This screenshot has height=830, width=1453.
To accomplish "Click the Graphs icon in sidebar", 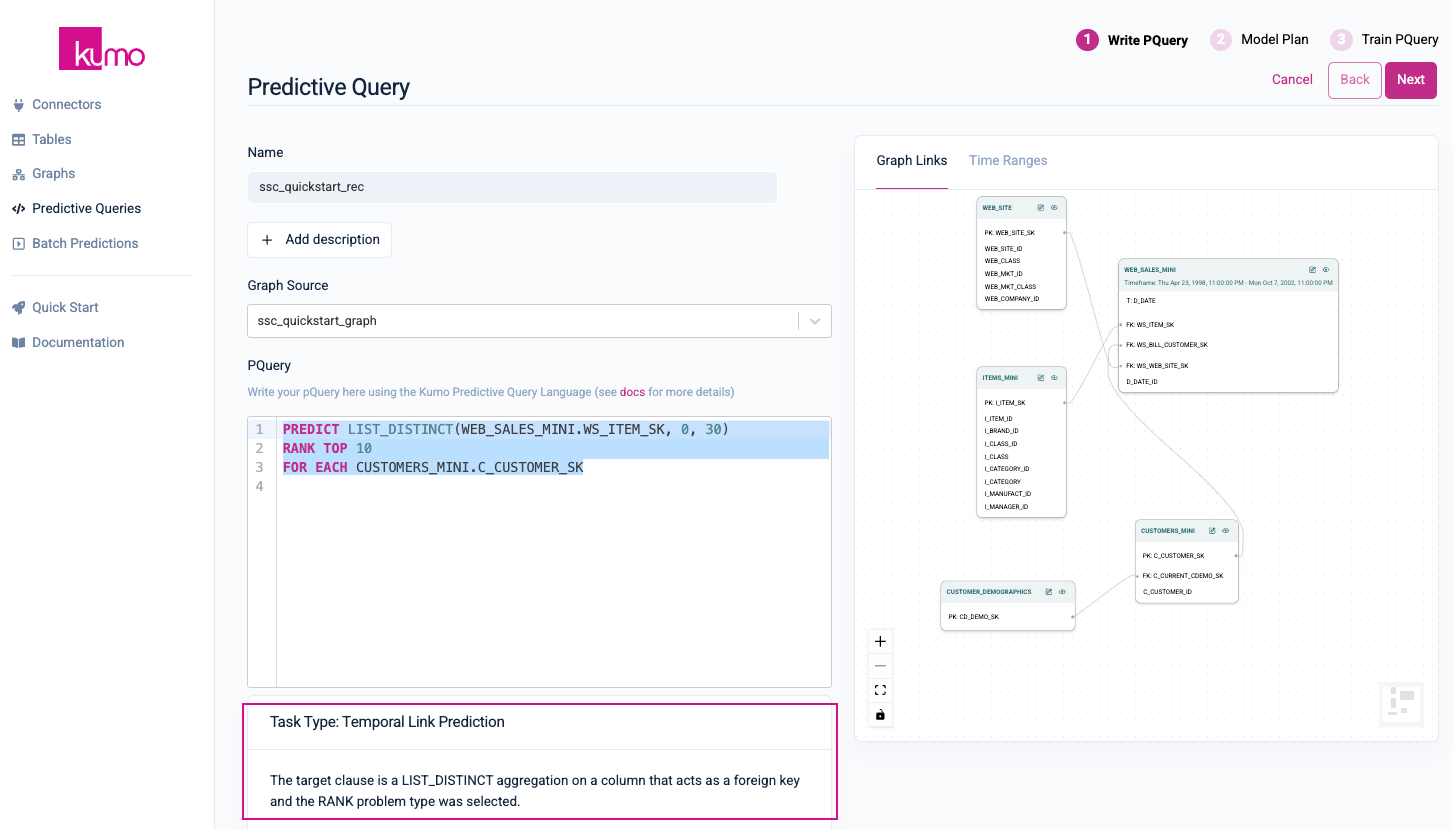I will (18, 174).
